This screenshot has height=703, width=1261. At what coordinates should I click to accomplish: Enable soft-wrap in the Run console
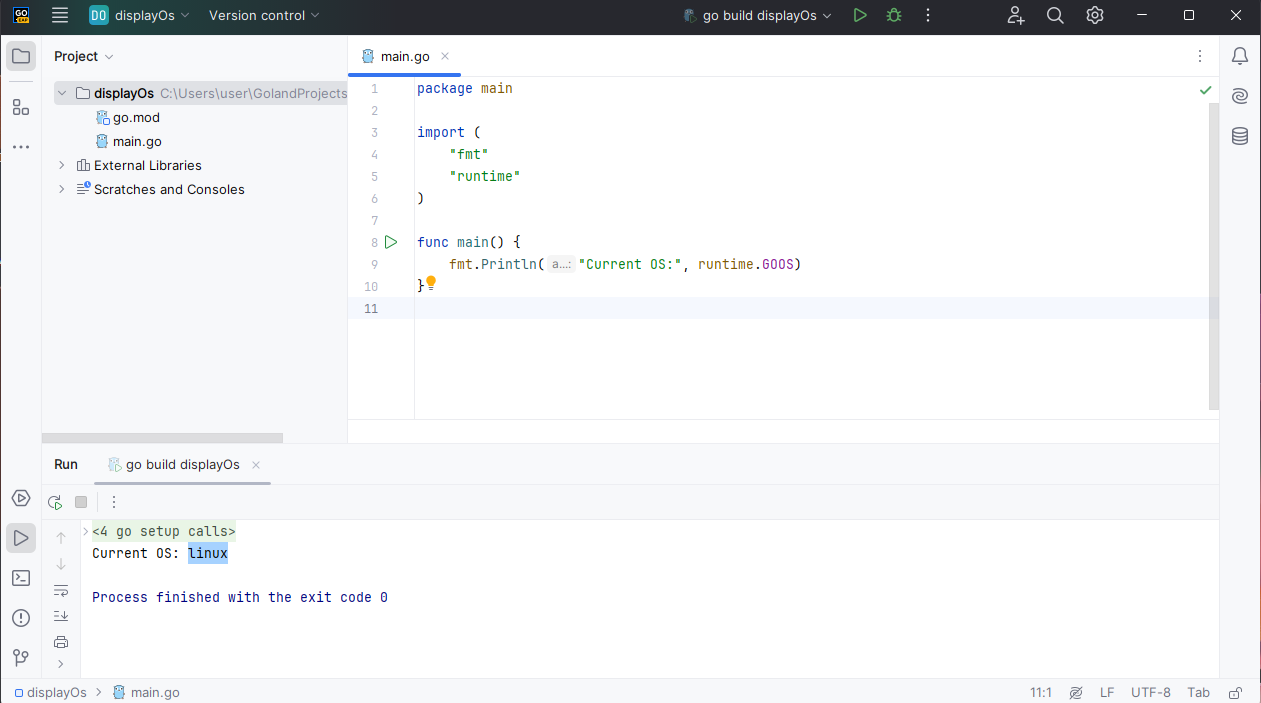point(61,590)
